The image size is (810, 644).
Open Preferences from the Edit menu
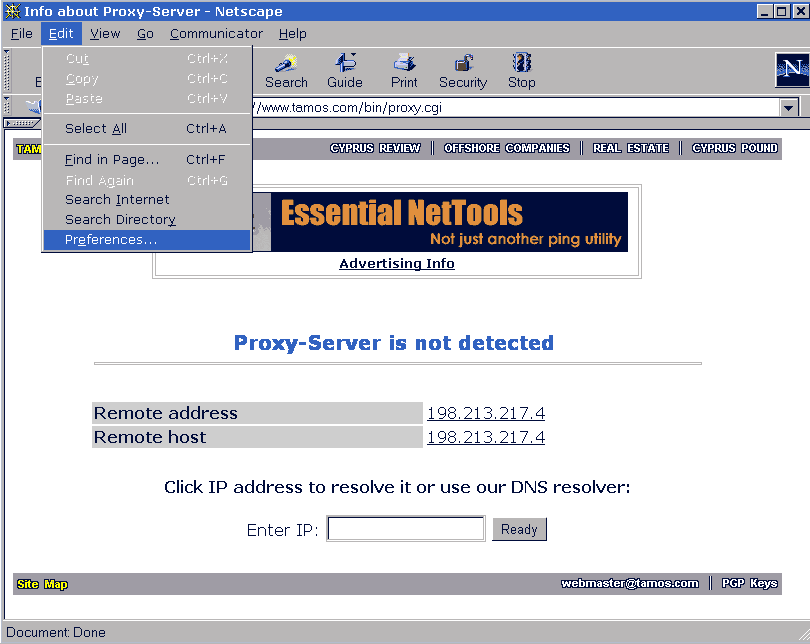[147, 240]
